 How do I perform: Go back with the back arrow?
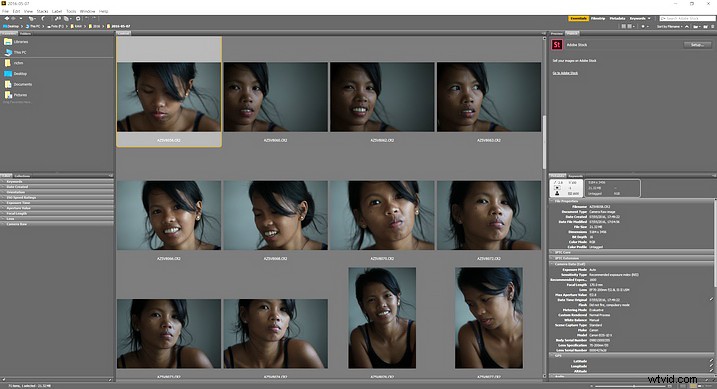coord(6,18)
